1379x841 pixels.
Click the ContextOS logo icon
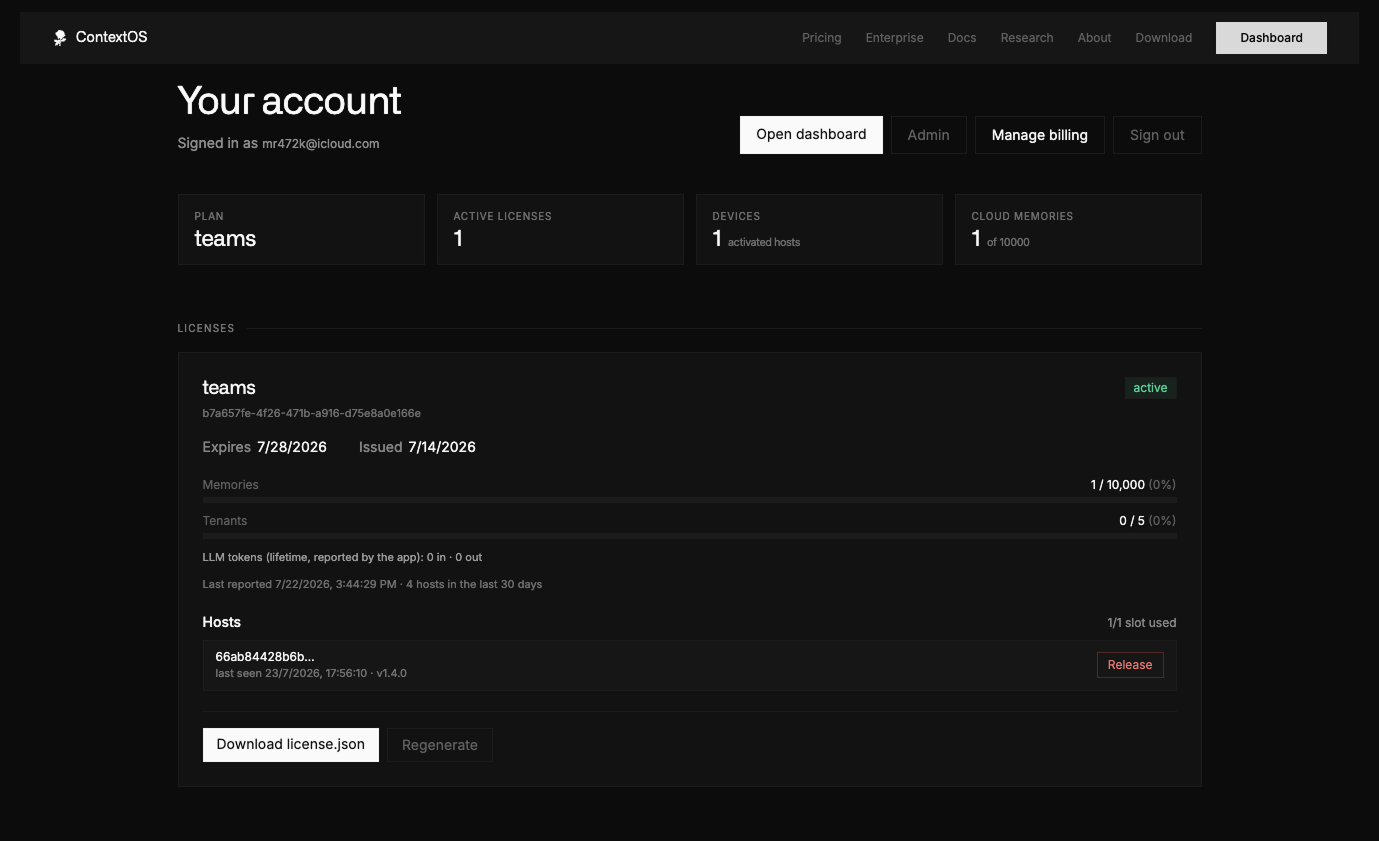tap(60, 38)
